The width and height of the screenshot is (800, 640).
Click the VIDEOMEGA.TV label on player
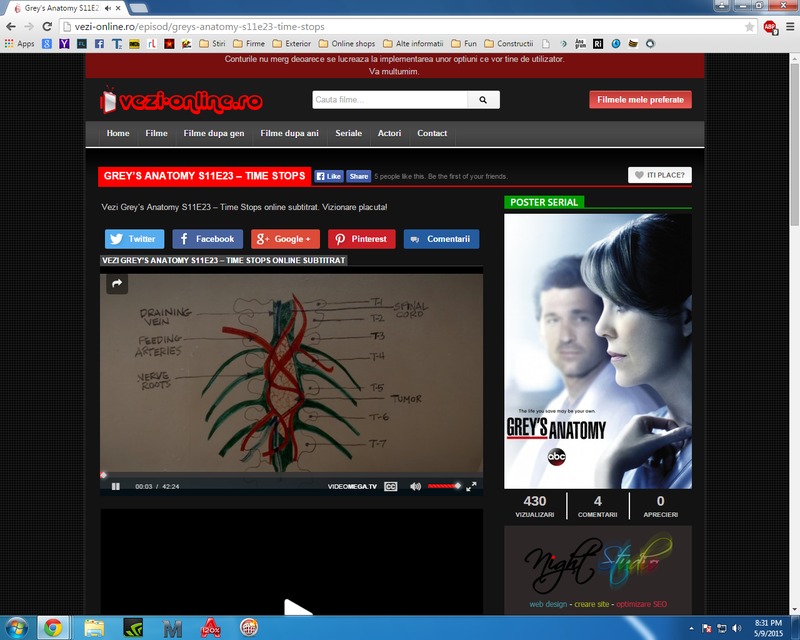(x=352, y=486)
